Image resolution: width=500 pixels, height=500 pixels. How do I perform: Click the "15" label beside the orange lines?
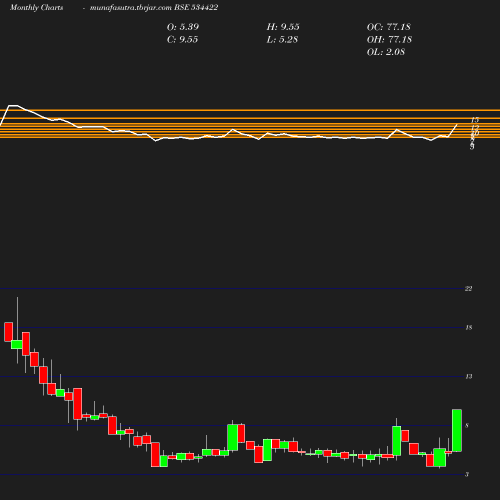click(475, 120)
